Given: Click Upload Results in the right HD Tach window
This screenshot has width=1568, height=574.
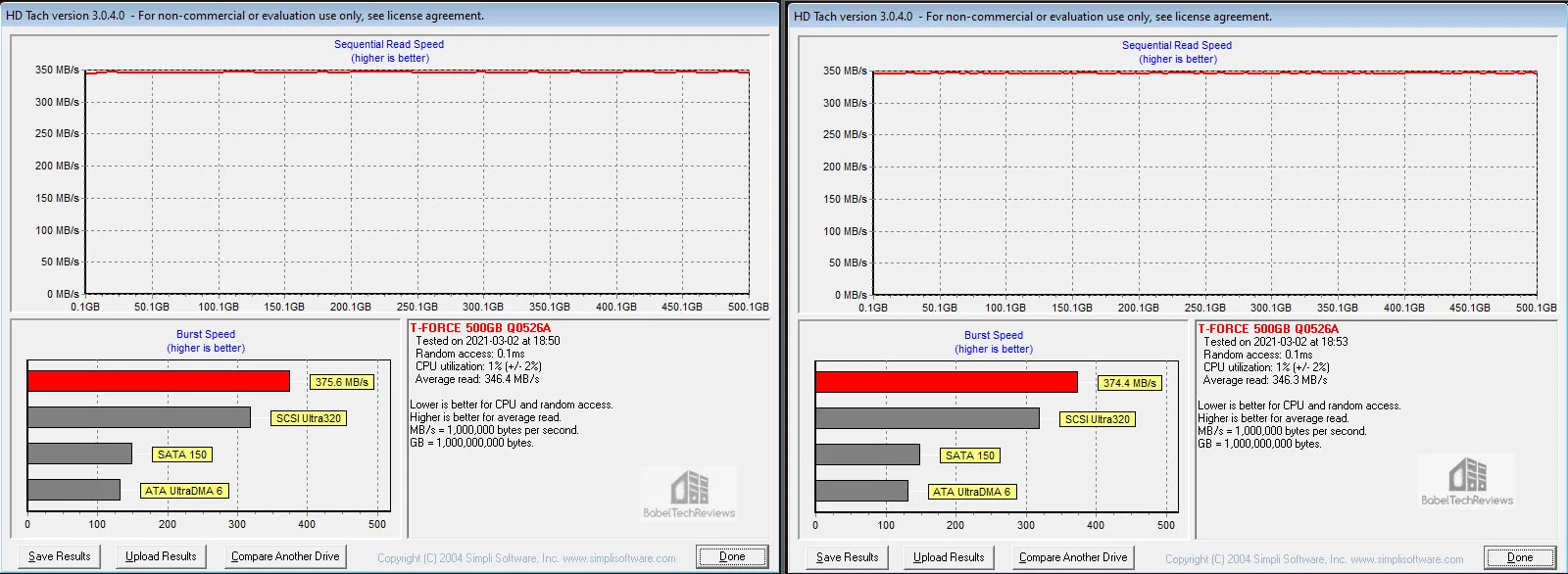Looking at the screenshot, I should [x=949, y=557].
